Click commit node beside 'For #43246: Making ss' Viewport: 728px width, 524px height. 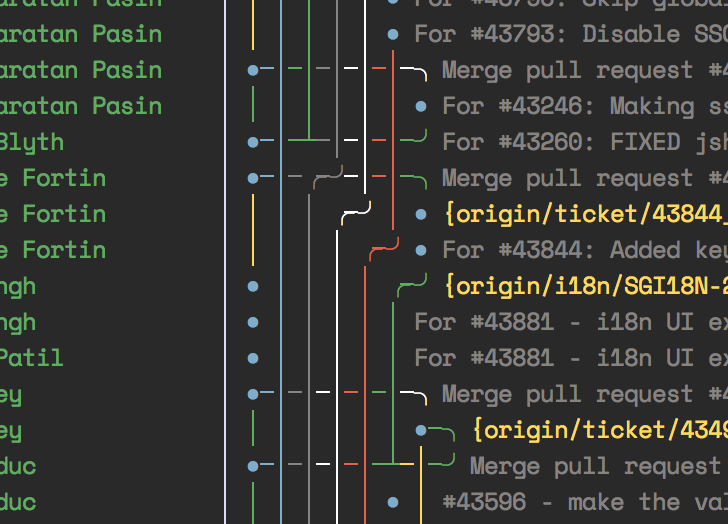[421, 106]
